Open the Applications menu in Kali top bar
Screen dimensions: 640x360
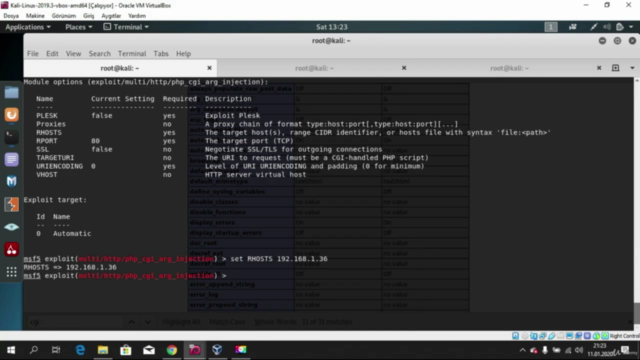[28, 27]
